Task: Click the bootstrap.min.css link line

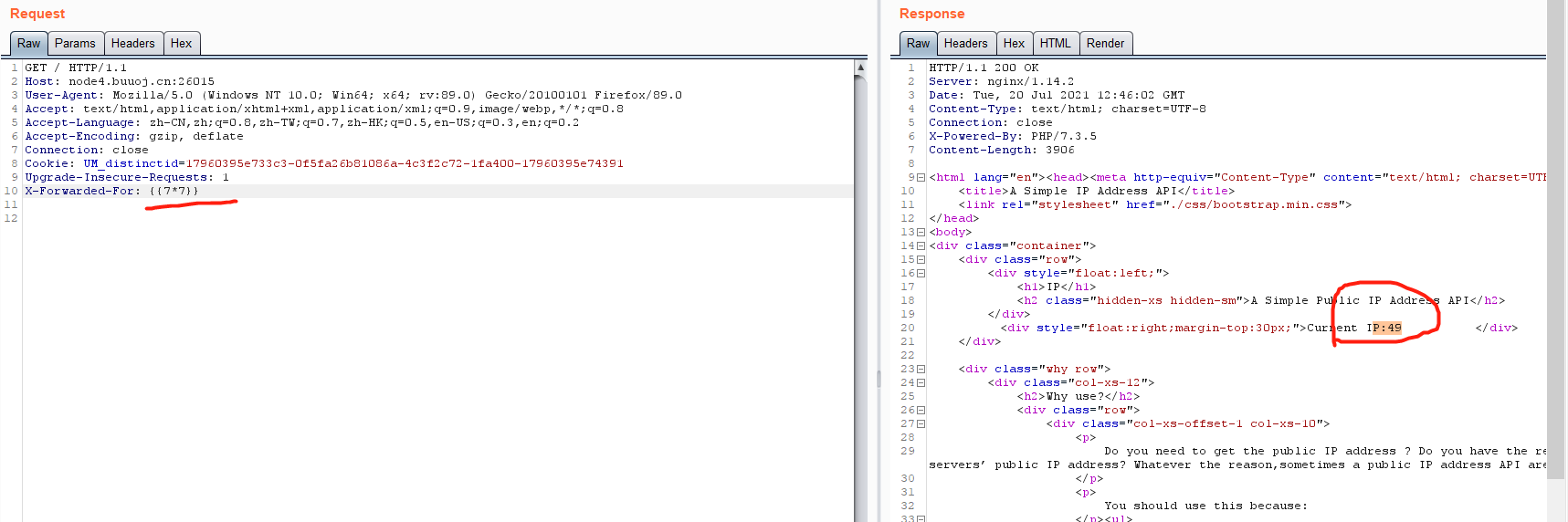Action: [1154, 204]
